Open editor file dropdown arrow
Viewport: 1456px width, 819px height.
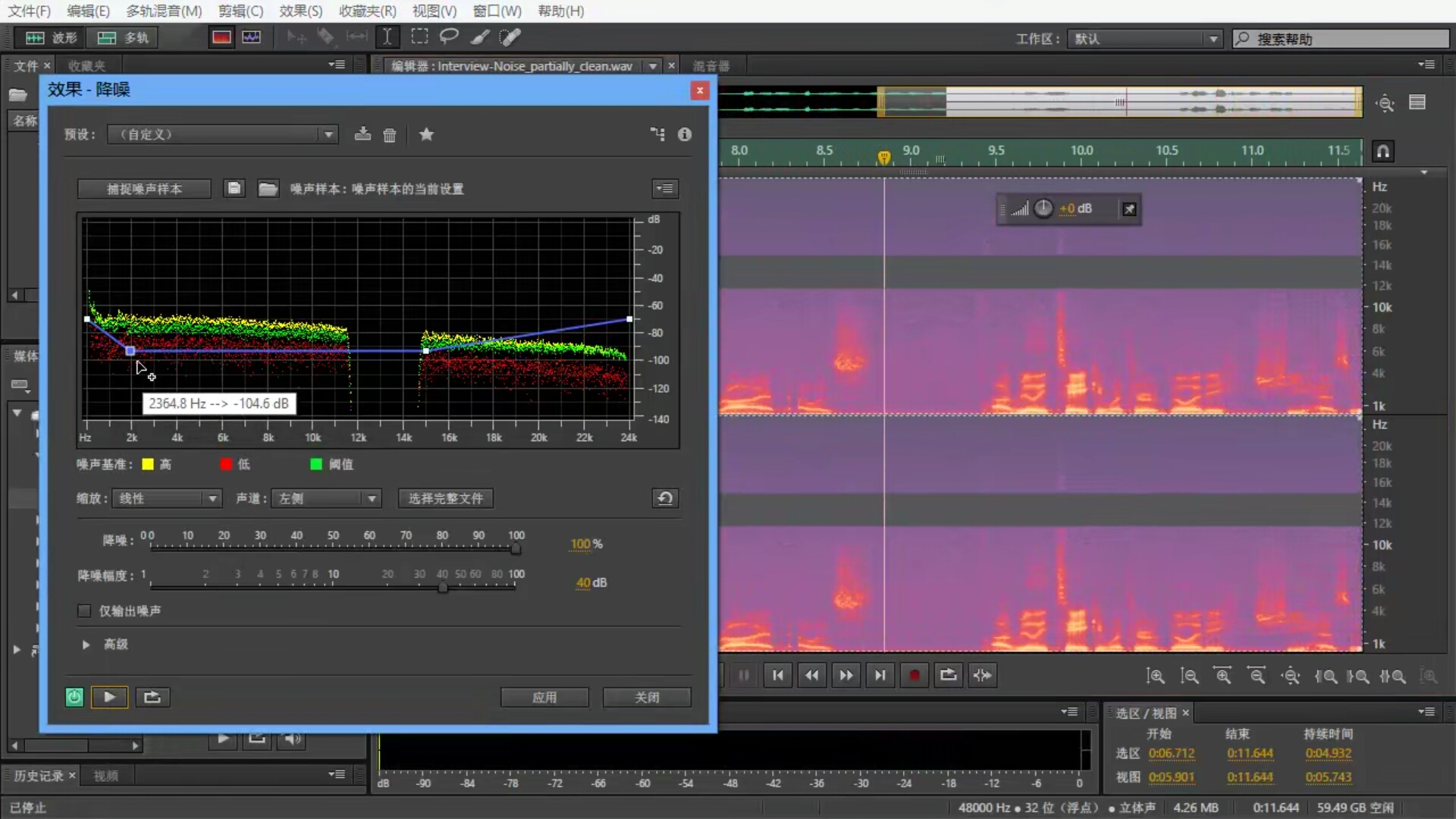[x=652, y=66]
